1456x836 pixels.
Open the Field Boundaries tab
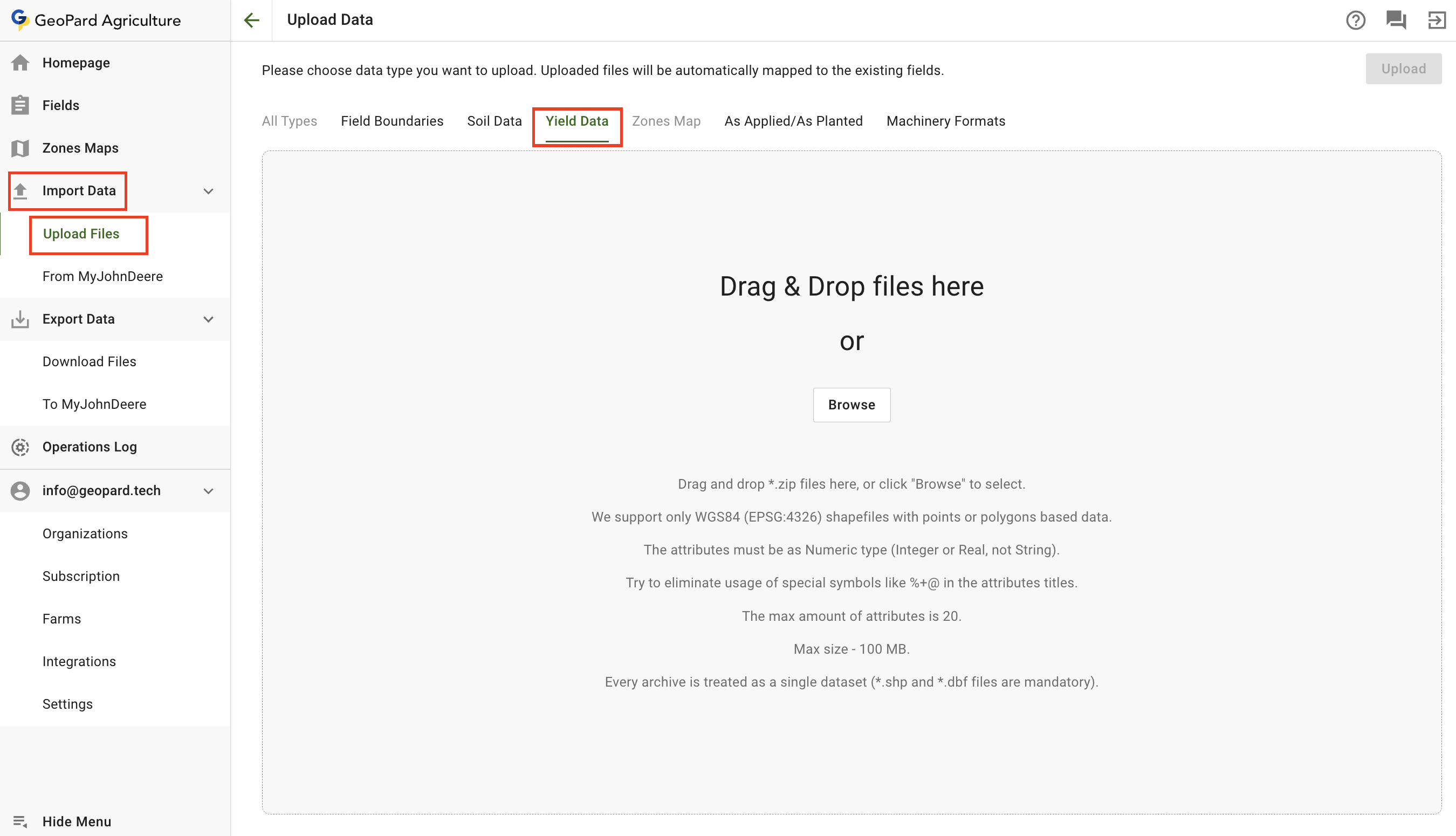(x=392, y=121)
